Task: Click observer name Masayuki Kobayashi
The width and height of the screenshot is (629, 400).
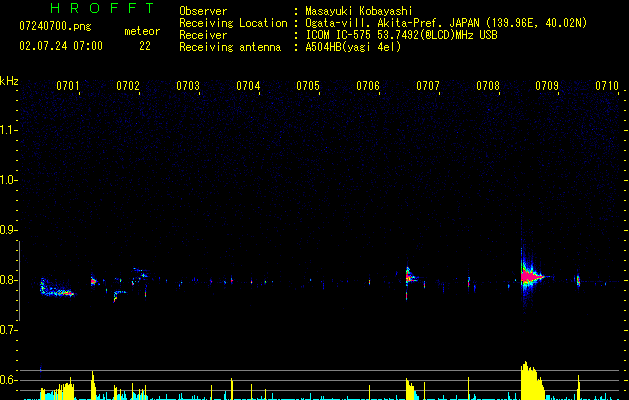Action: (359, 11)
